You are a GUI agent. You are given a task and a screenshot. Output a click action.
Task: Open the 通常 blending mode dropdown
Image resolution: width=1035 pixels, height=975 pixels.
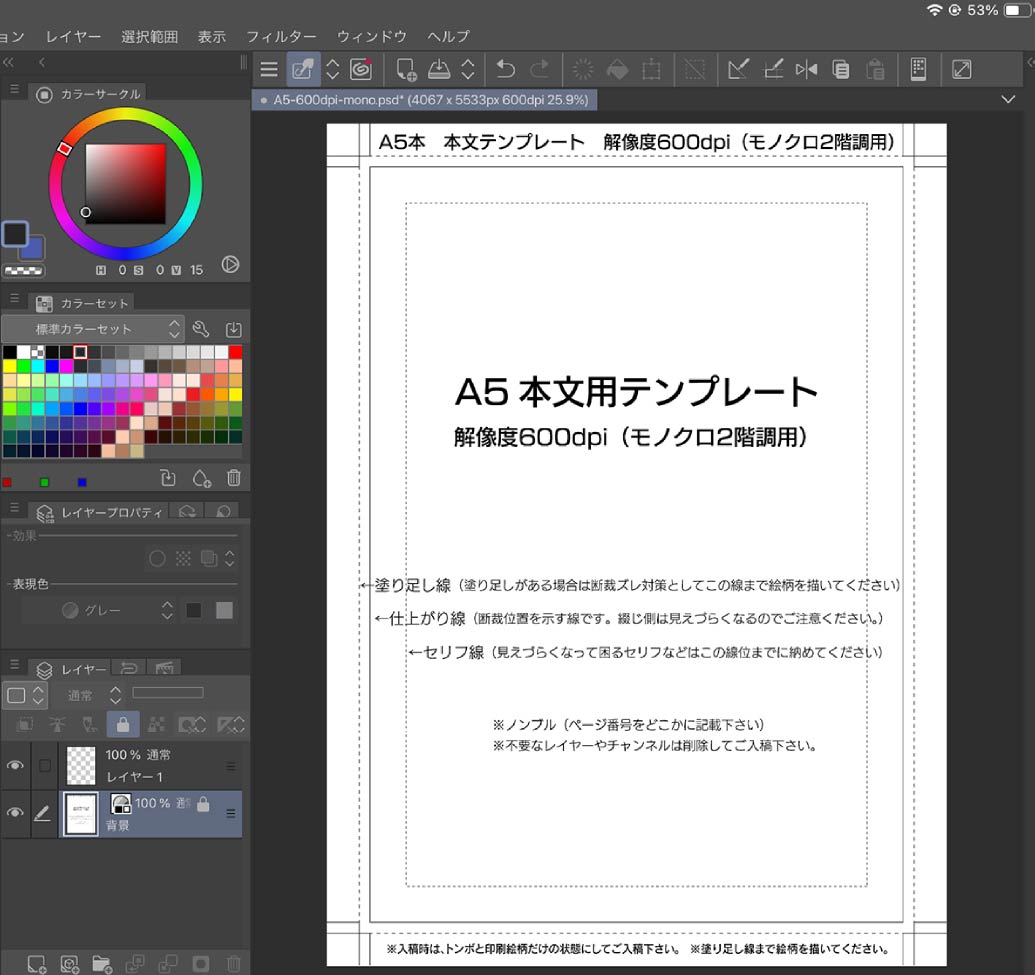[x=94, y=694]
